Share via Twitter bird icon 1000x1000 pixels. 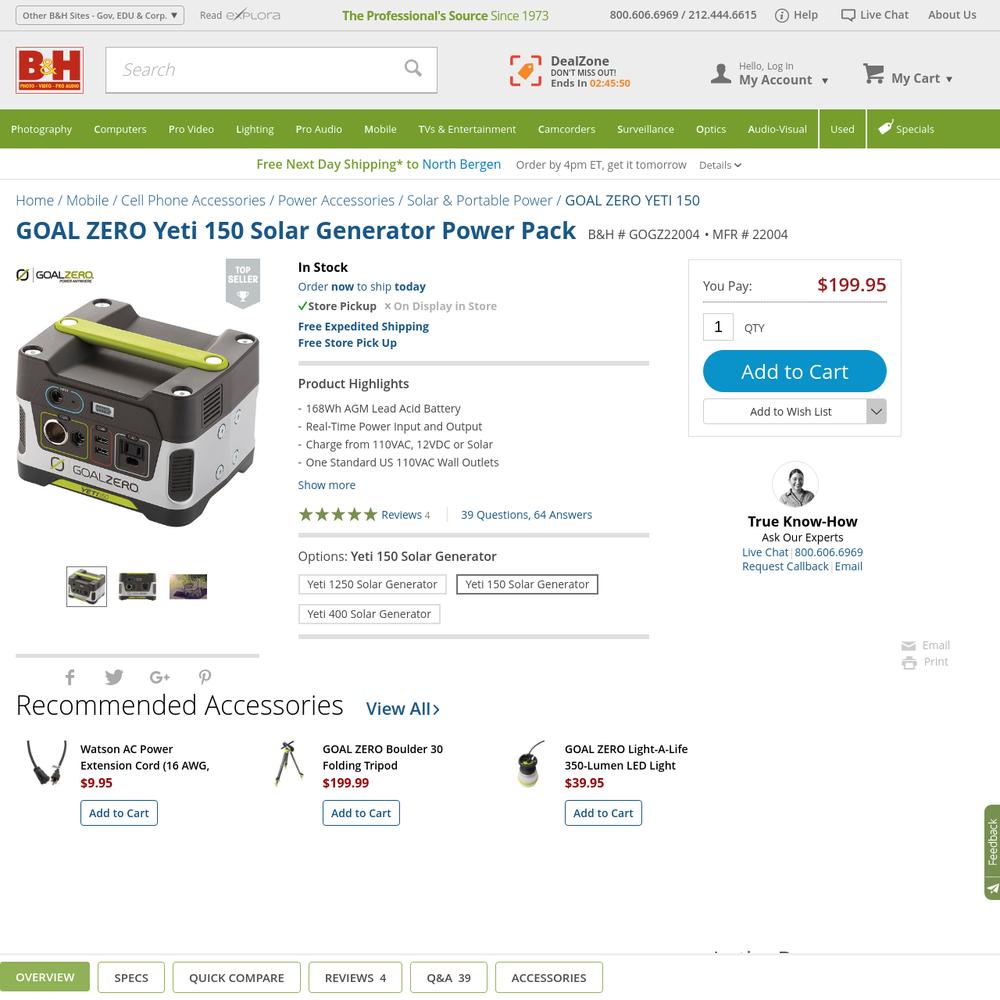tap(114, 677)
